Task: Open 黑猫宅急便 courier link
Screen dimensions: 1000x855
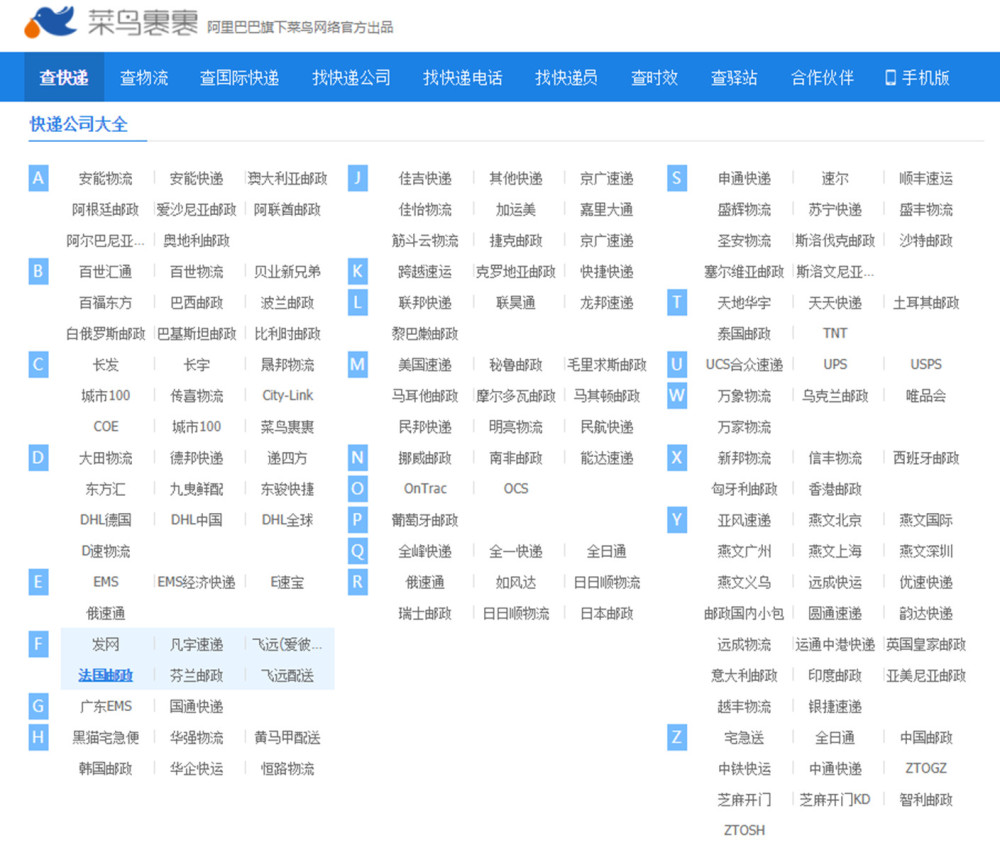Action: (106, 738)
